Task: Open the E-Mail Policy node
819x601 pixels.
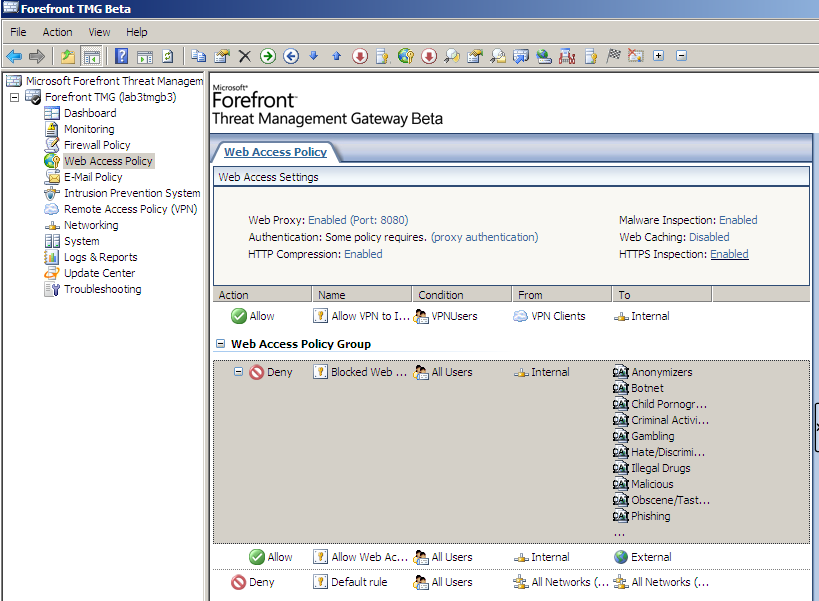Action: click(x=93, y=177)
